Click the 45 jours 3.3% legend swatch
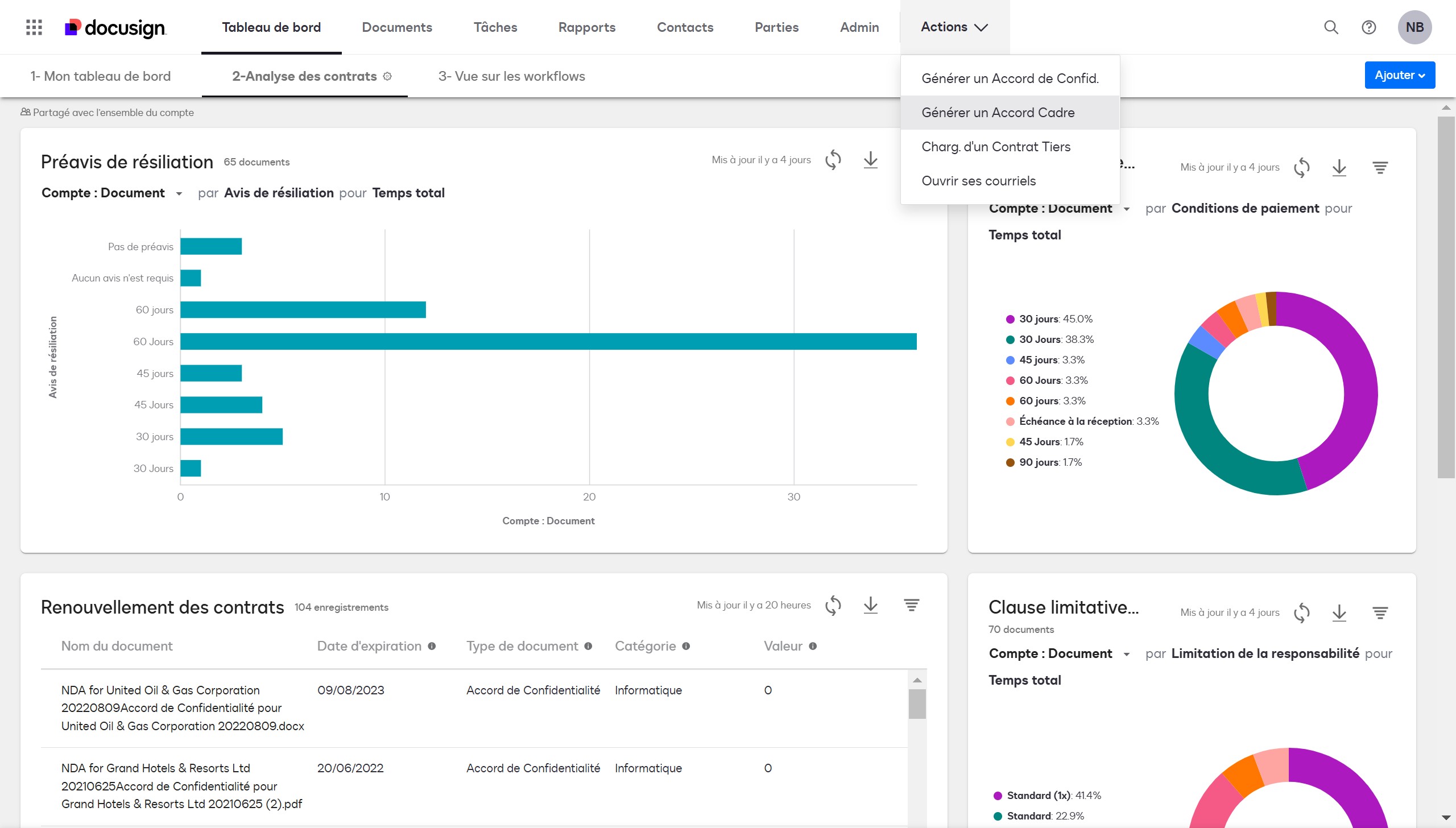The width and height of the screenshot is (1456, 828). tap(1010, 360)
